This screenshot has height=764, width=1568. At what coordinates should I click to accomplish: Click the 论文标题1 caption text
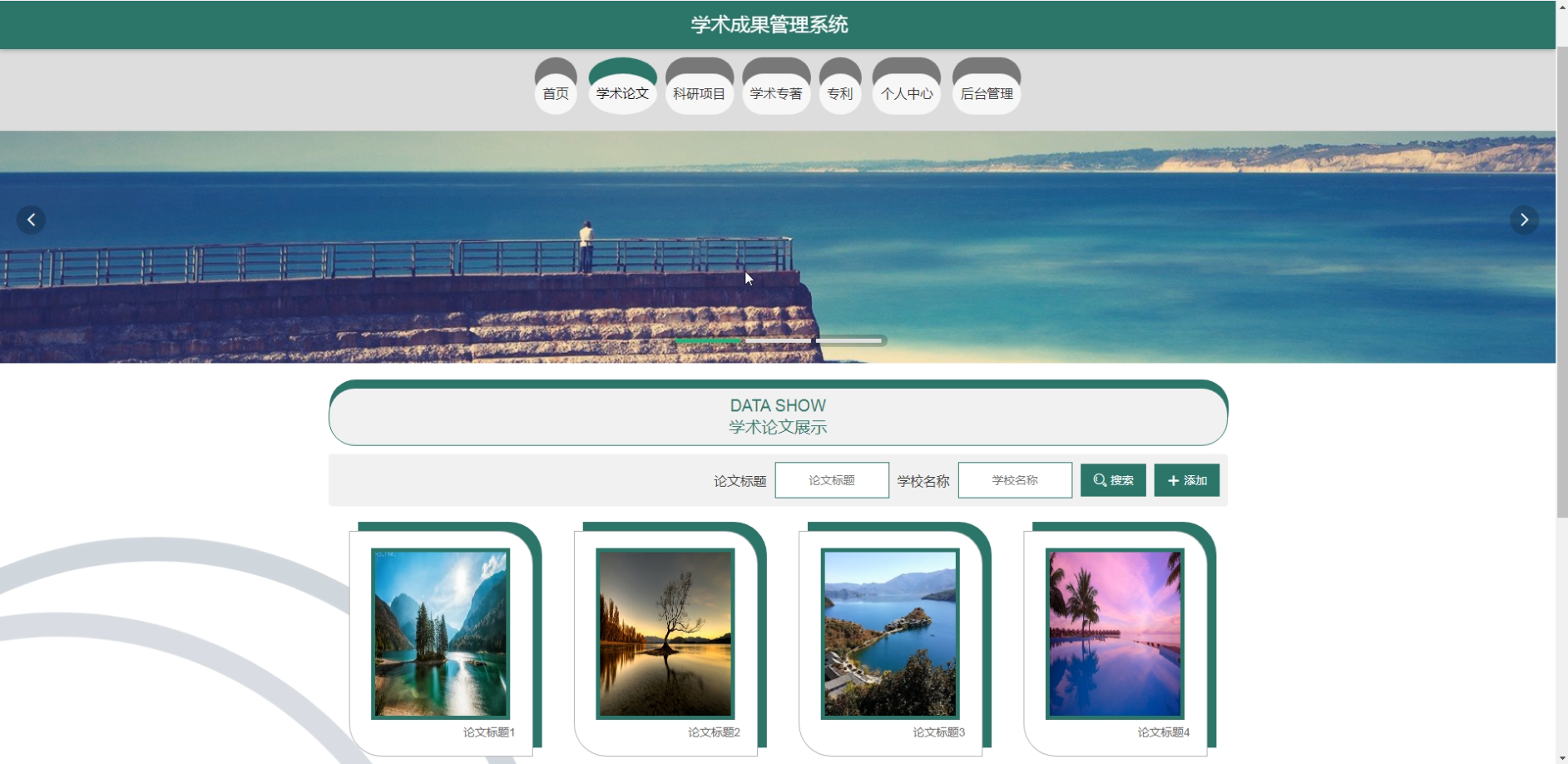[x=489, y=732]
